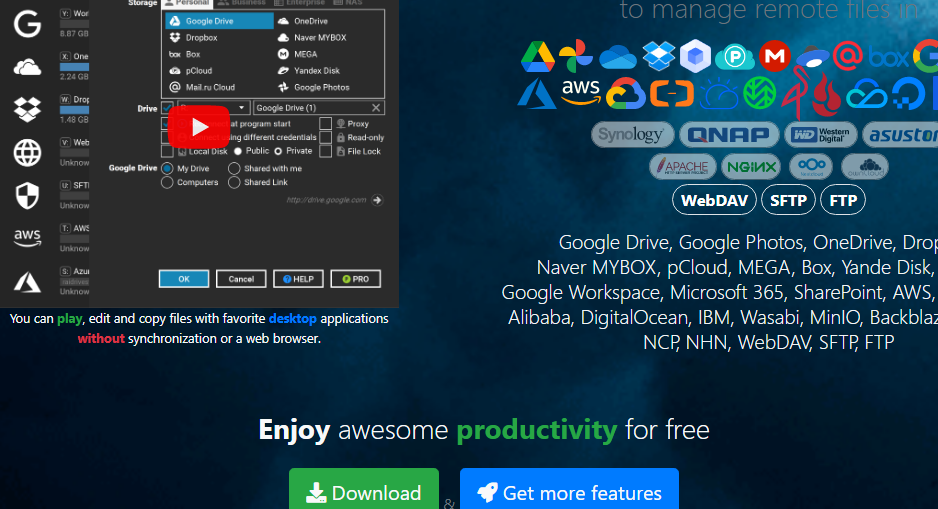Click the globe WebDAV icon in sidebar
Screen dimensions: 938x509
point(28,153)
